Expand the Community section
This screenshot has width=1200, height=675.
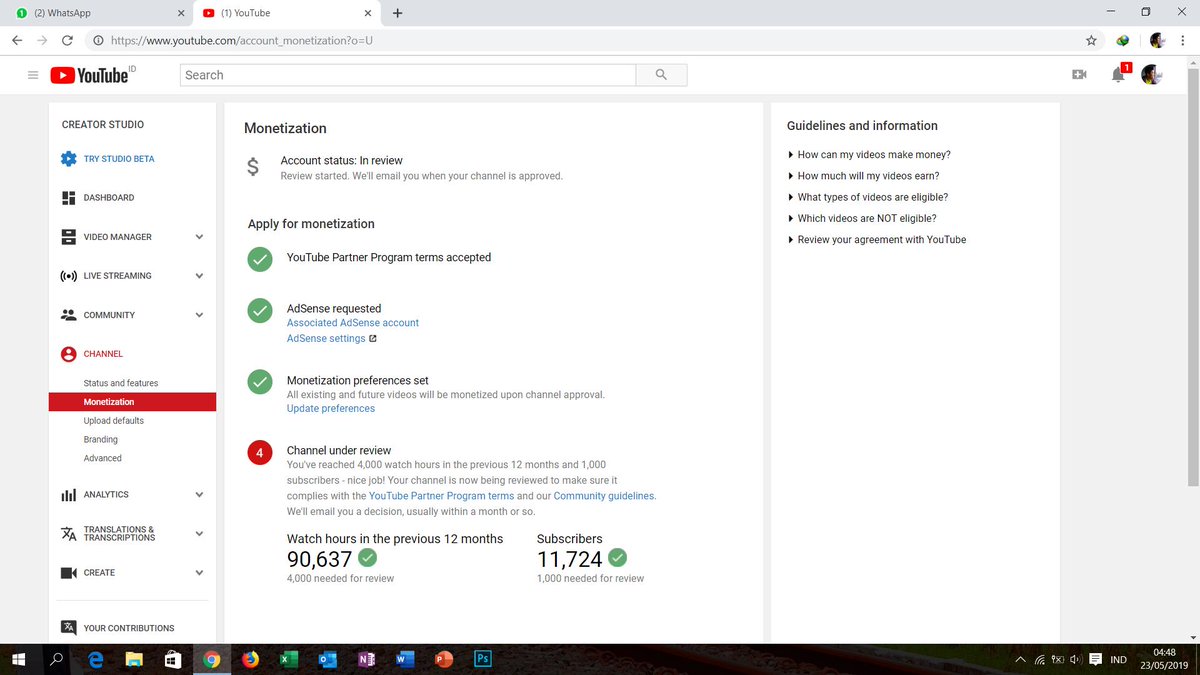(199, 315)
